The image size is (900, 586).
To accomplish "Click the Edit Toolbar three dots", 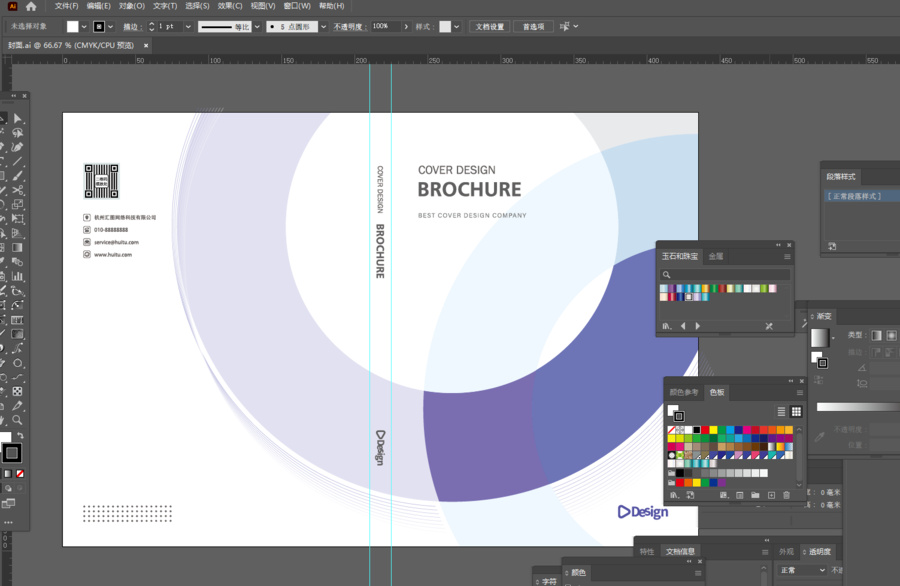I will pos(8,522).
